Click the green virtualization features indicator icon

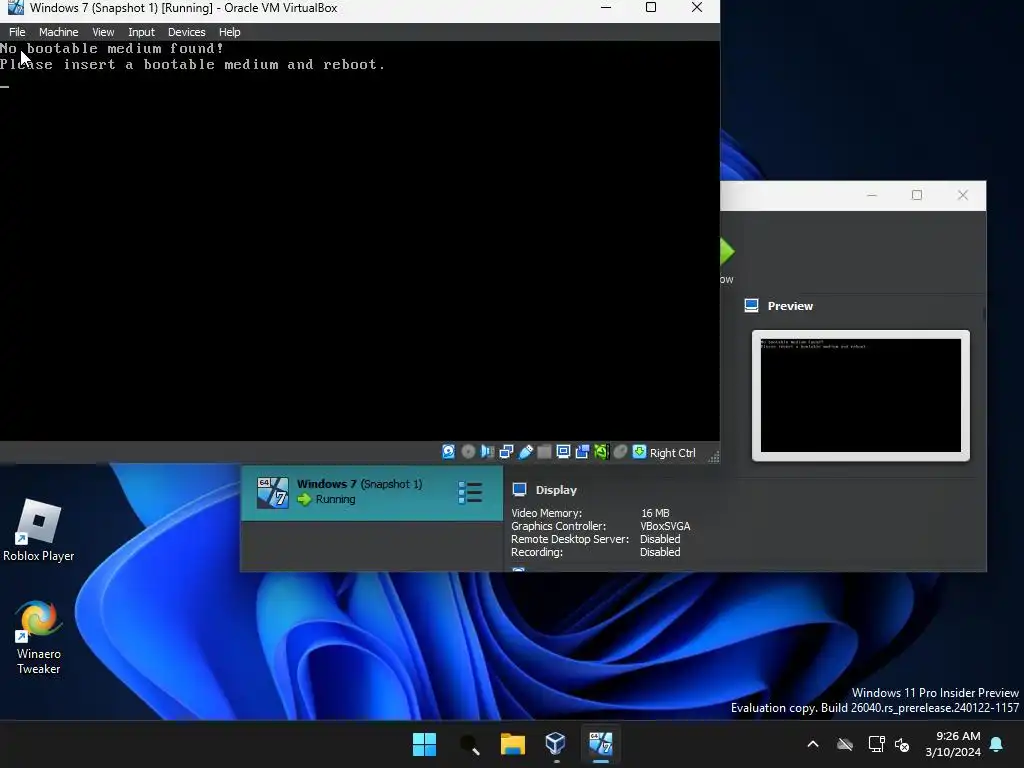601,452
